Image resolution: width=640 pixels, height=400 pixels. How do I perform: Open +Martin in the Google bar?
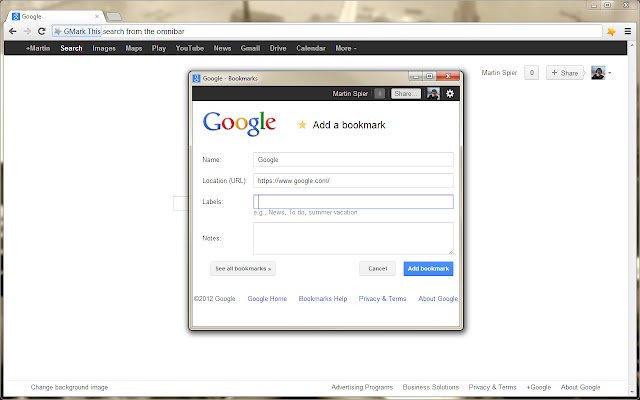tap(38, 48)
